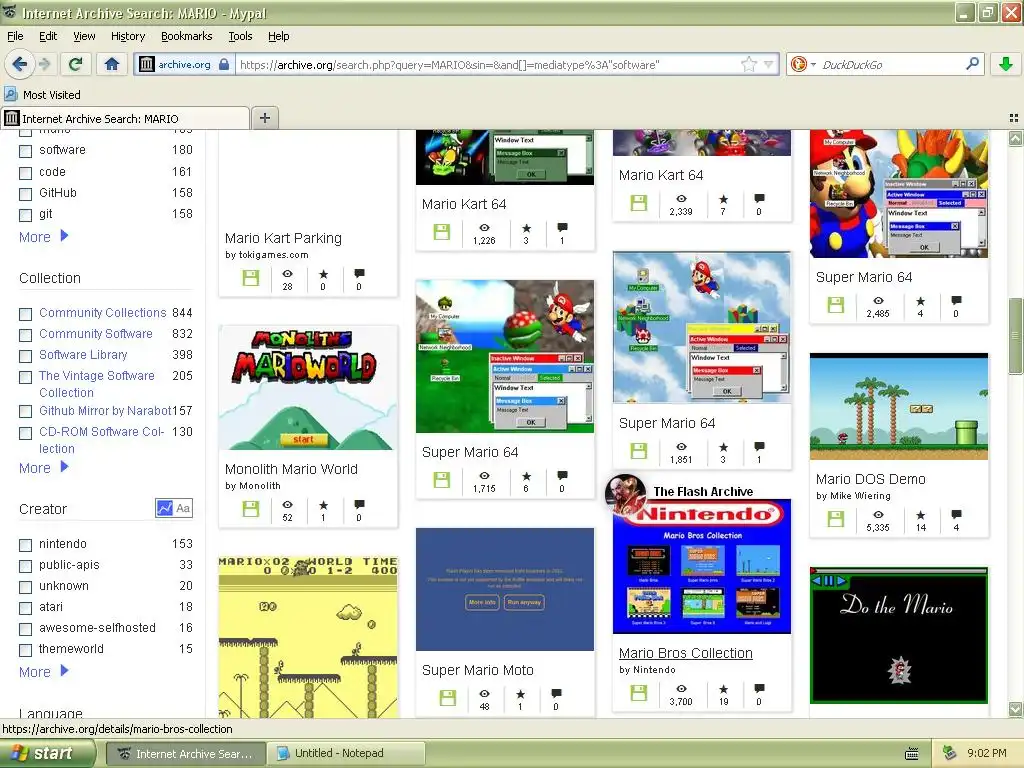Click the Super Mario Moto thumbnail
This screenshot has width=1024, height=768.
coord(505,589)
